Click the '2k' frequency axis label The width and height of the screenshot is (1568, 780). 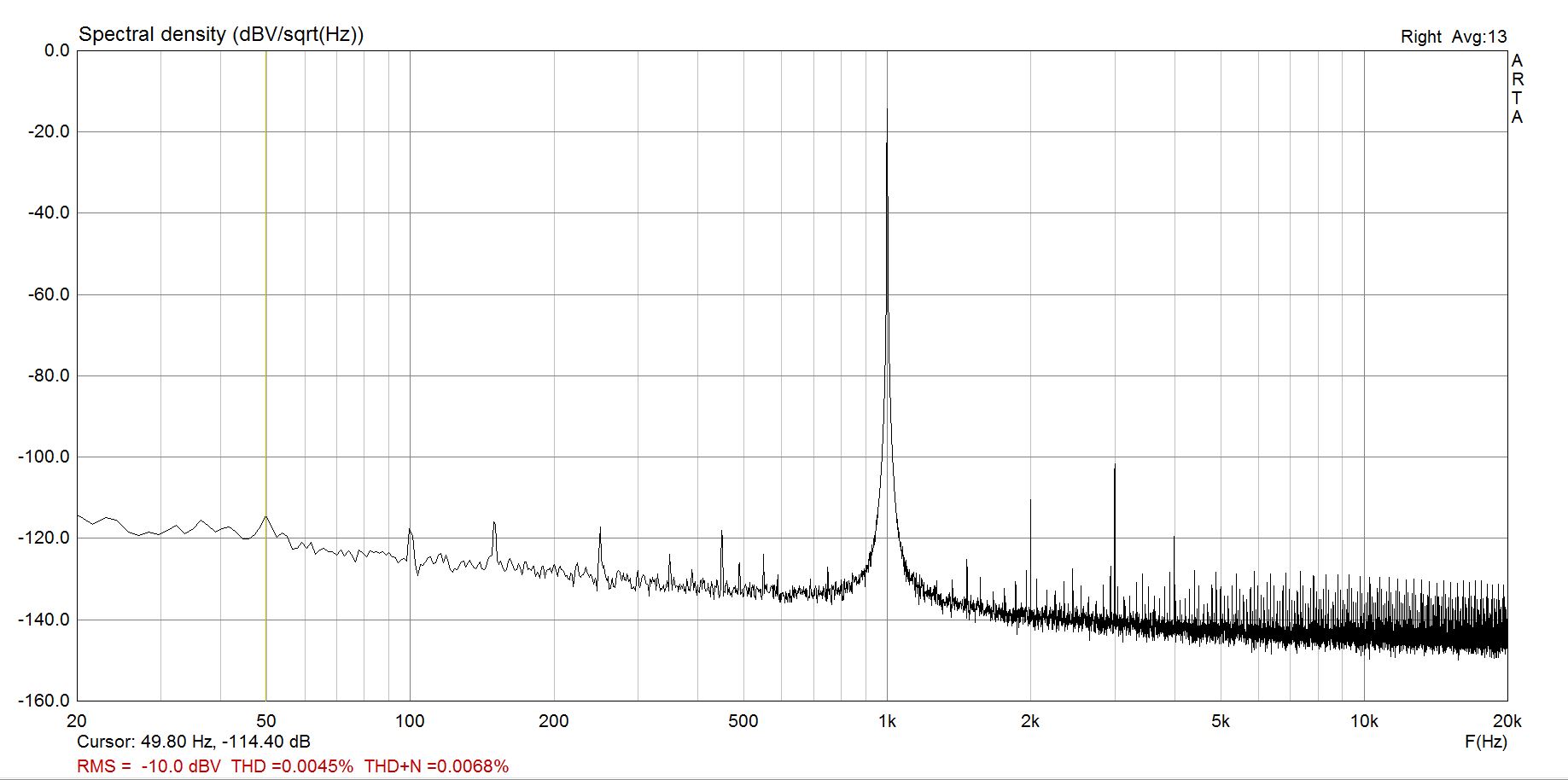1030,721
